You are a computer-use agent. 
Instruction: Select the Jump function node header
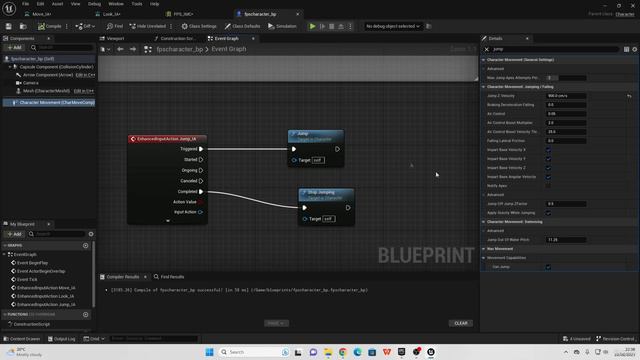coord(316,136)
